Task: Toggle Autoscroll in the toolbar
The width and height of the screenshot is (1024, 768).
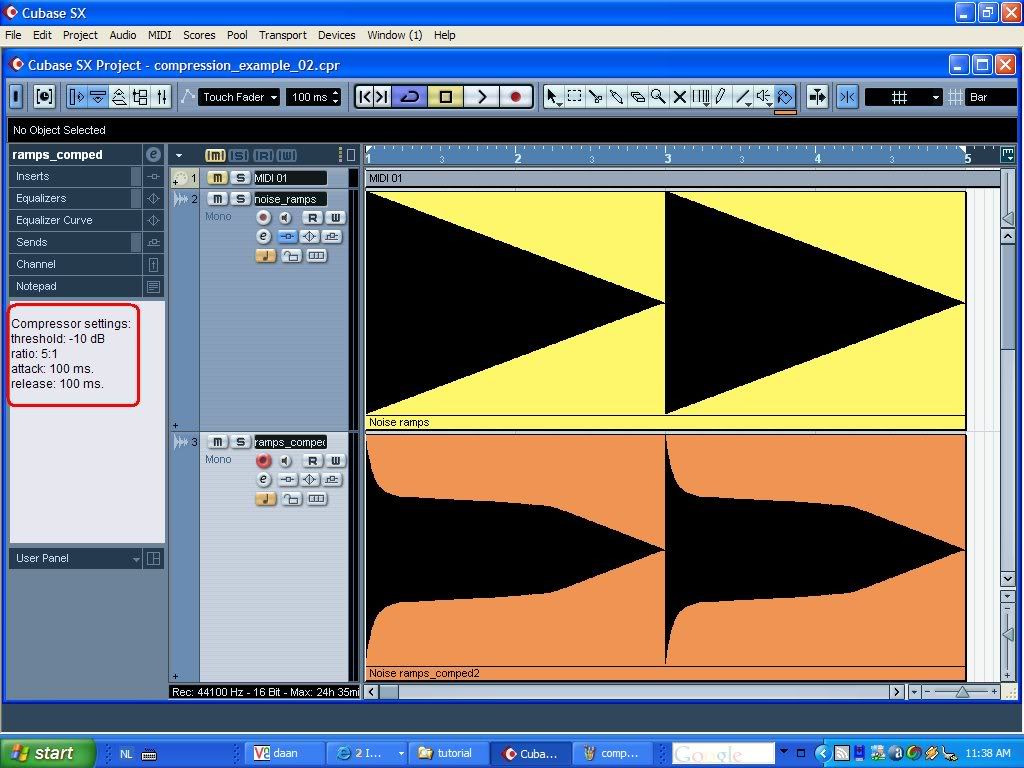Action: tap(817, 97)
